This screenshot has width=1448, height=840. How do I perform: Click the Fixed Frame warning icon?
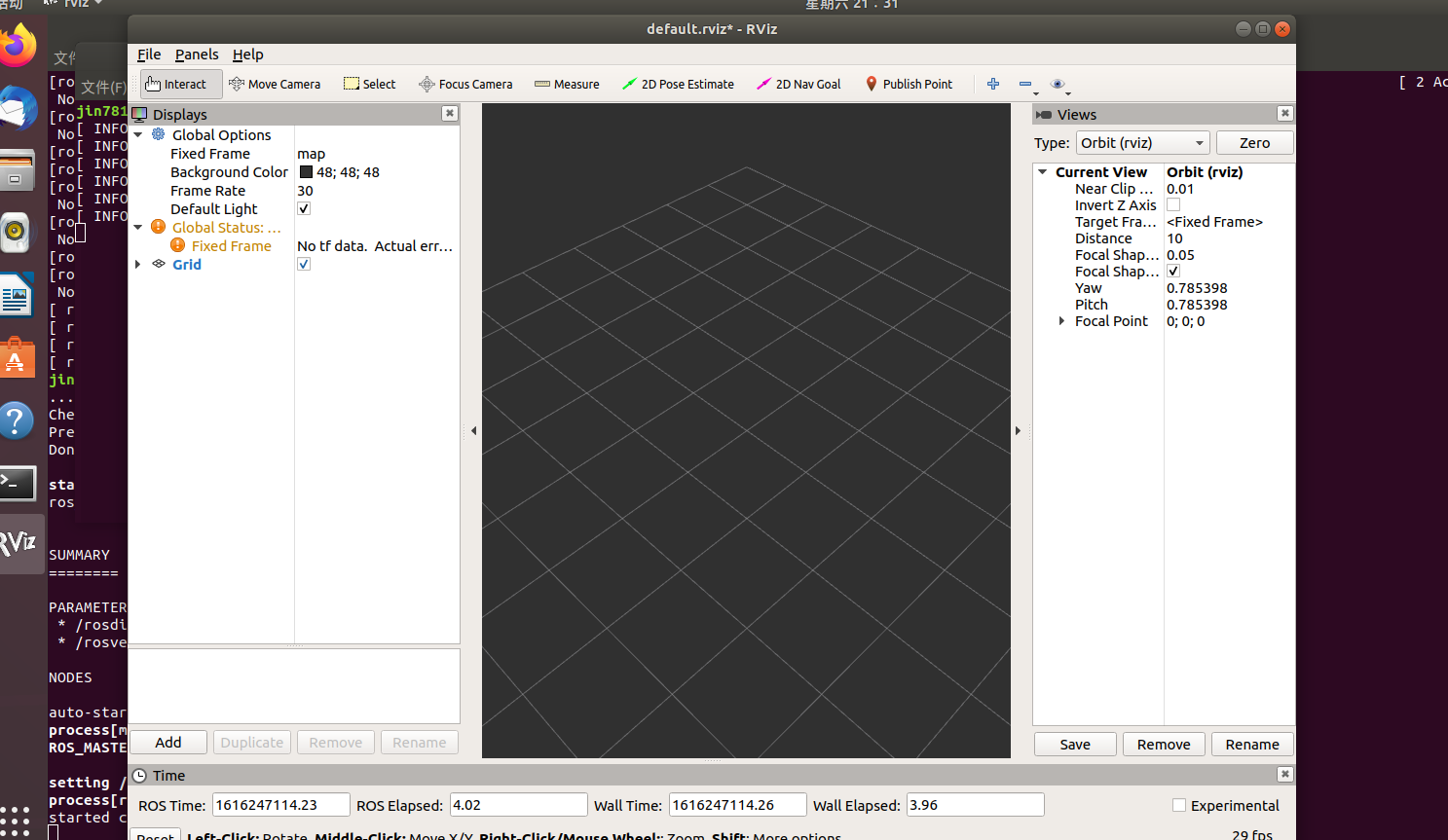tap(178, 245)
